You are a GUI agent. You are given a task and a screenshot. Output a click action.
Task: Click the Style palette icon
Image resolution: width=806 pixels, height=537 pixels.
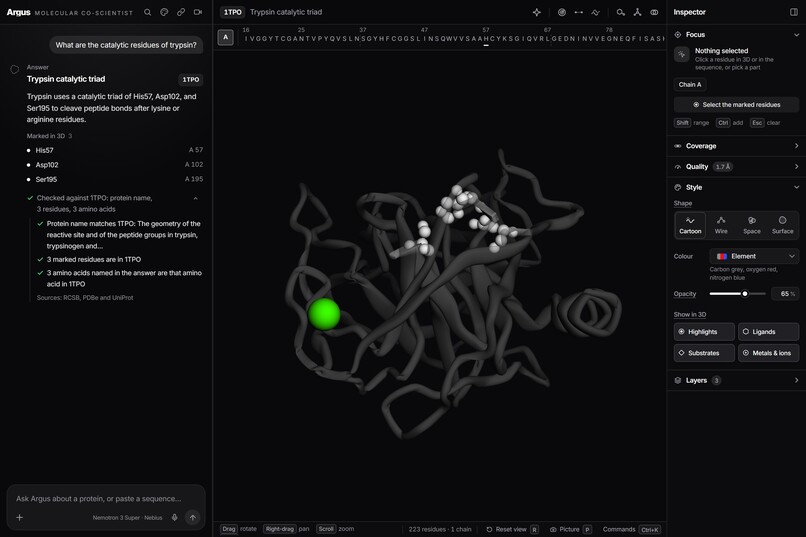pyautogui.click(x=677, y=188)
